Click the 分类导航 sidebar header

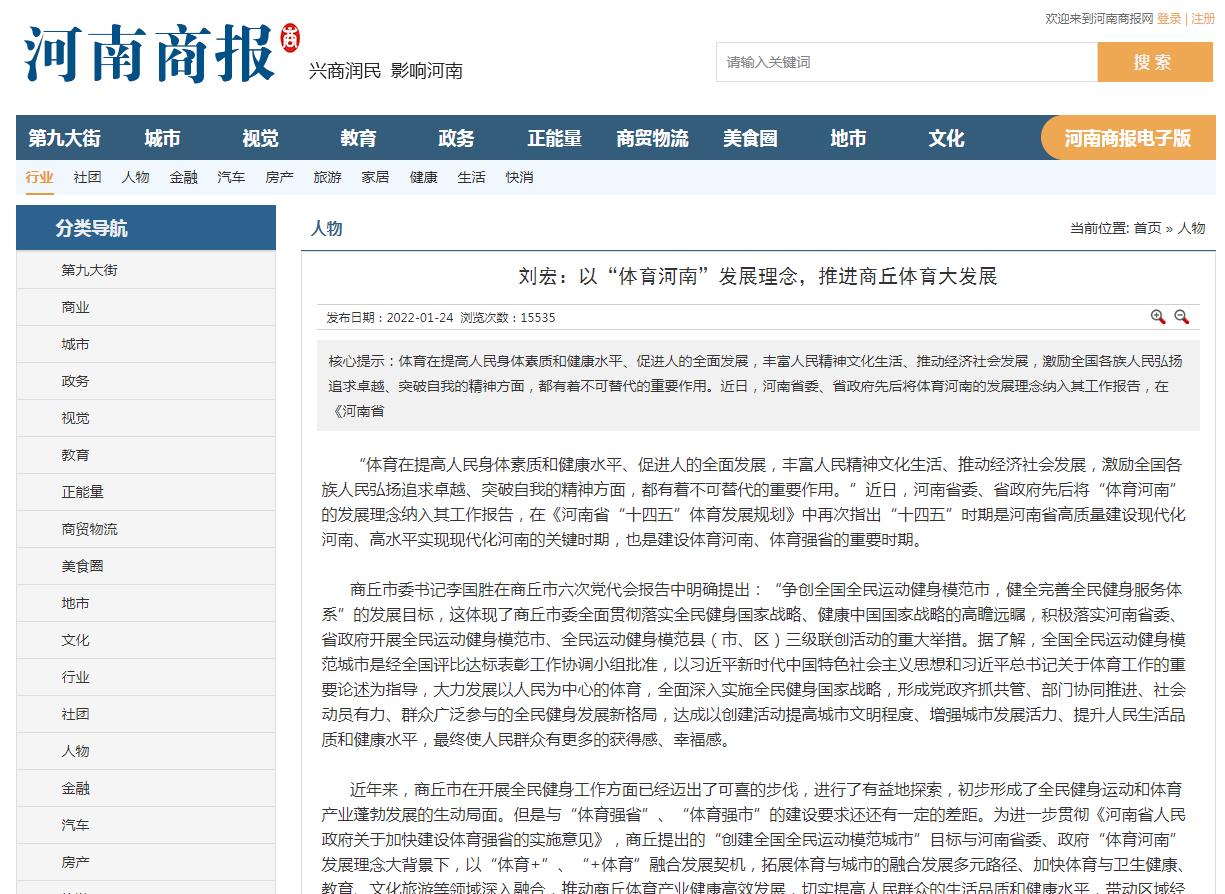coord(146,228)
